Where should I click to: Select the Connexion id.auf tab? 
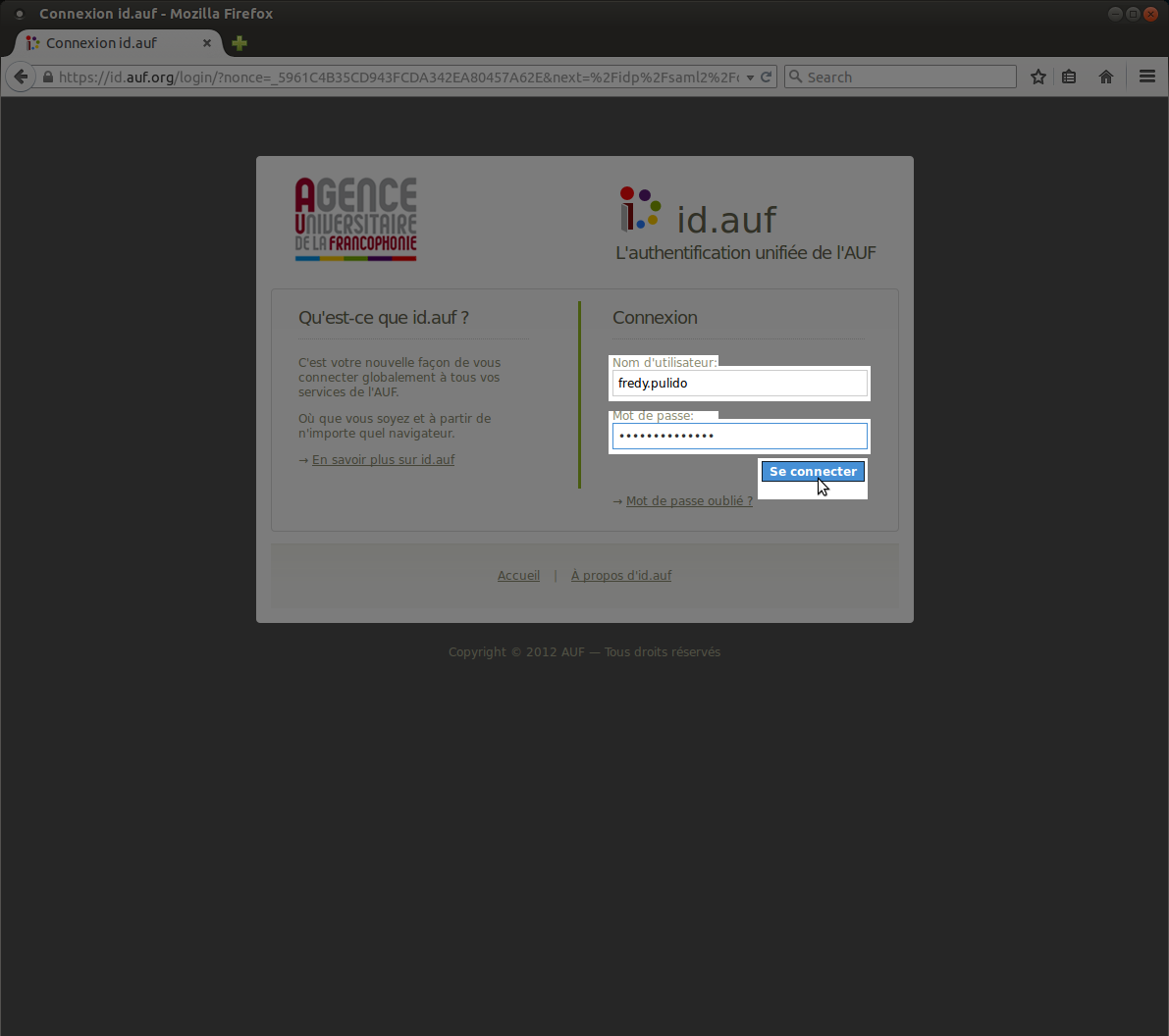tap(118, 43)
